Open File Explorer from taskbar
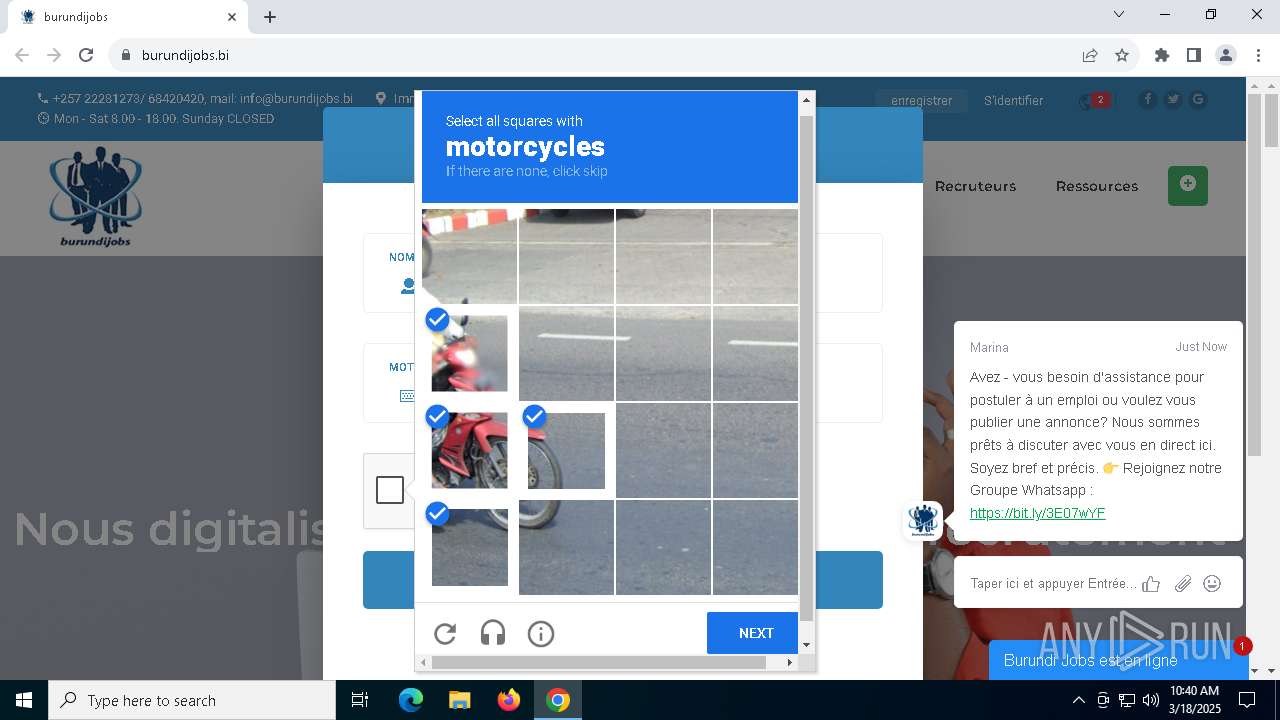1280x720 pixels. pyautogui.click(x=459, y=700)
